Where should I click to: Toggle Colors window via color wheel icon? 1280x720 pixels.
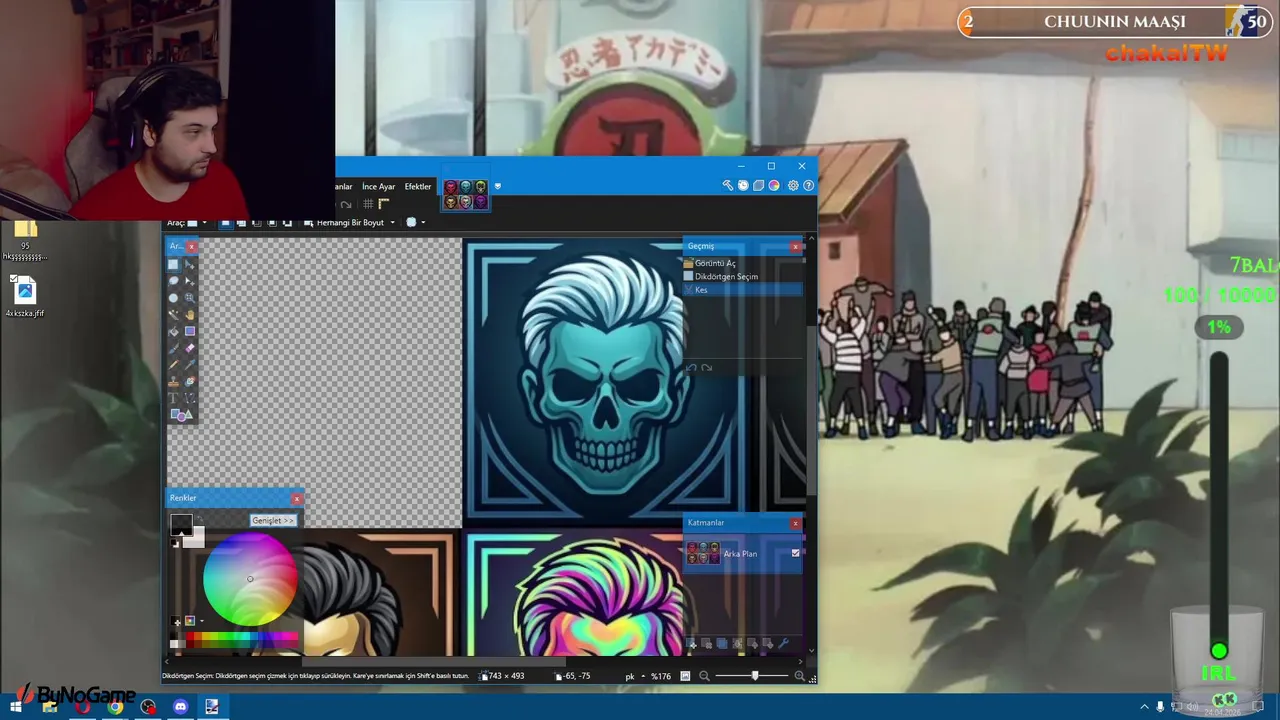(x=774, y=185)
